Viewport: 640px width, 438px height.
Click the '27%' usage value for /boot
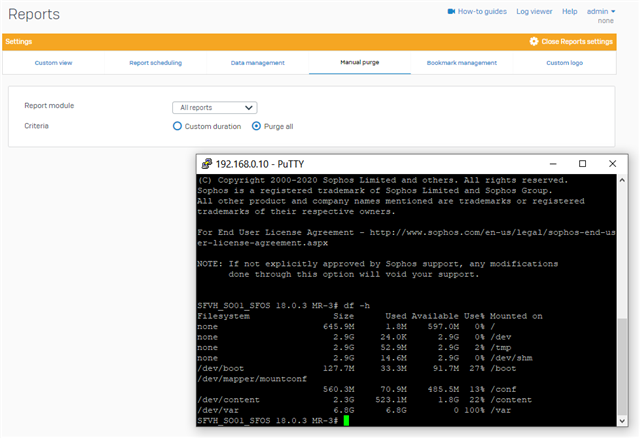pos(477,368)
